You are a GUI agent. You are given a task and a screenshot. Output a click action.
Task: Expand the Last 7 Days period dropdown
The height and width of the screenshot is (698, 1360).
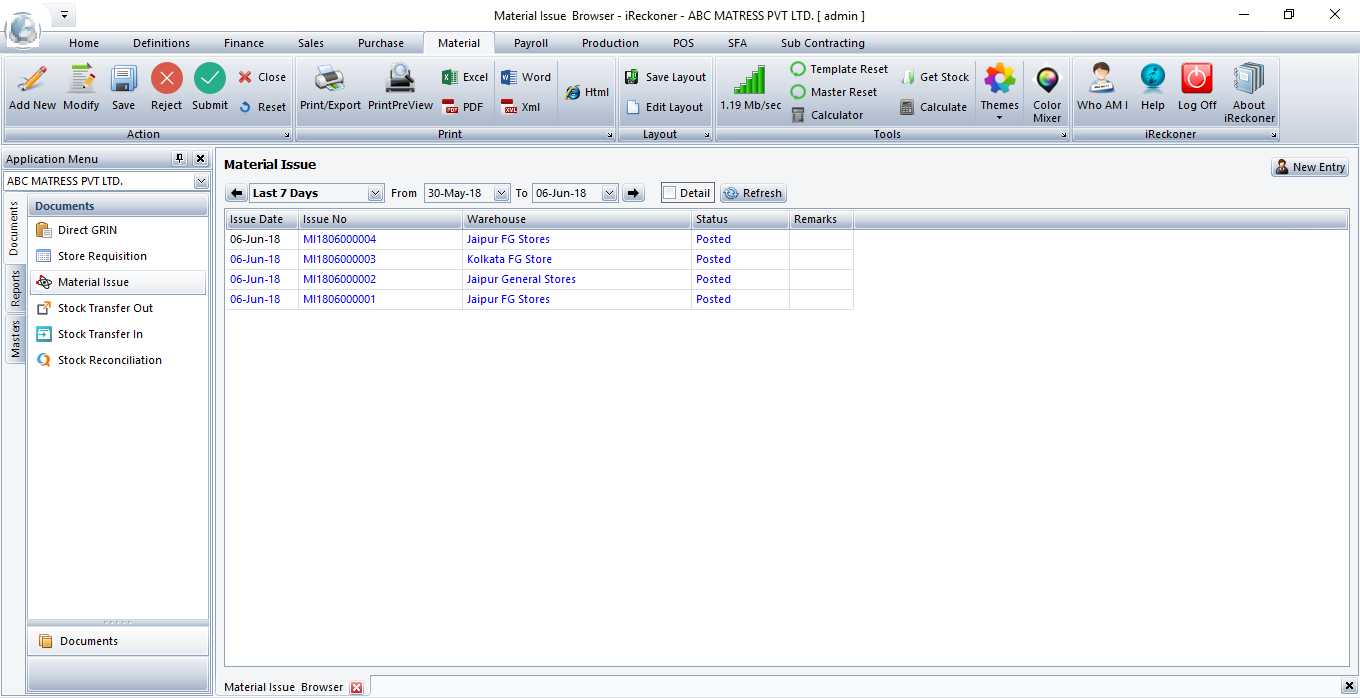click(375, 193)
